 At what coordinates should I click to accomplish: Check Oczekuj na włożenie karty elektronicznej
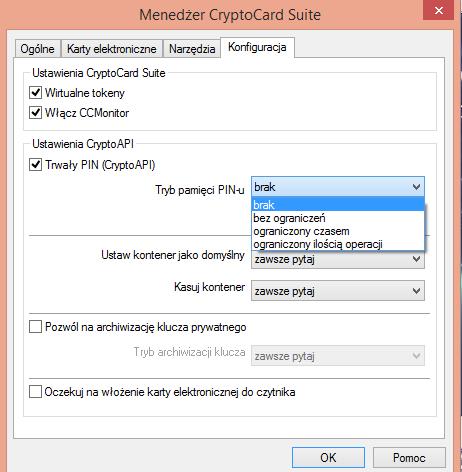(x=35, y=392)
